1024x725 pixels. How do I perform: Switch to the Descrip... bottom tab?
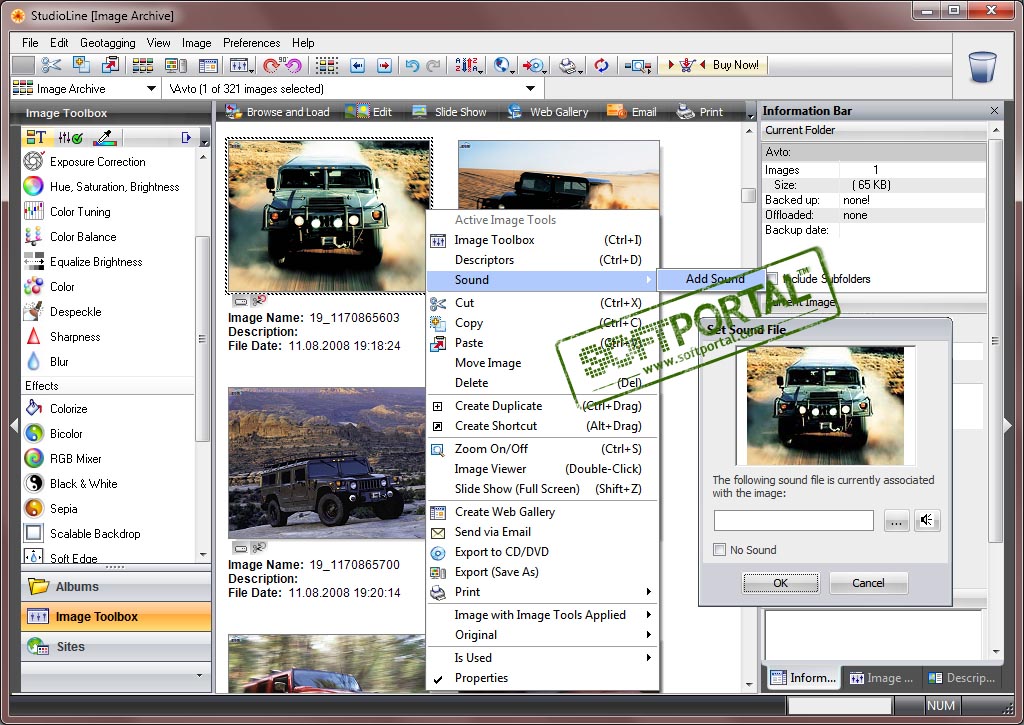pos(961,678)
